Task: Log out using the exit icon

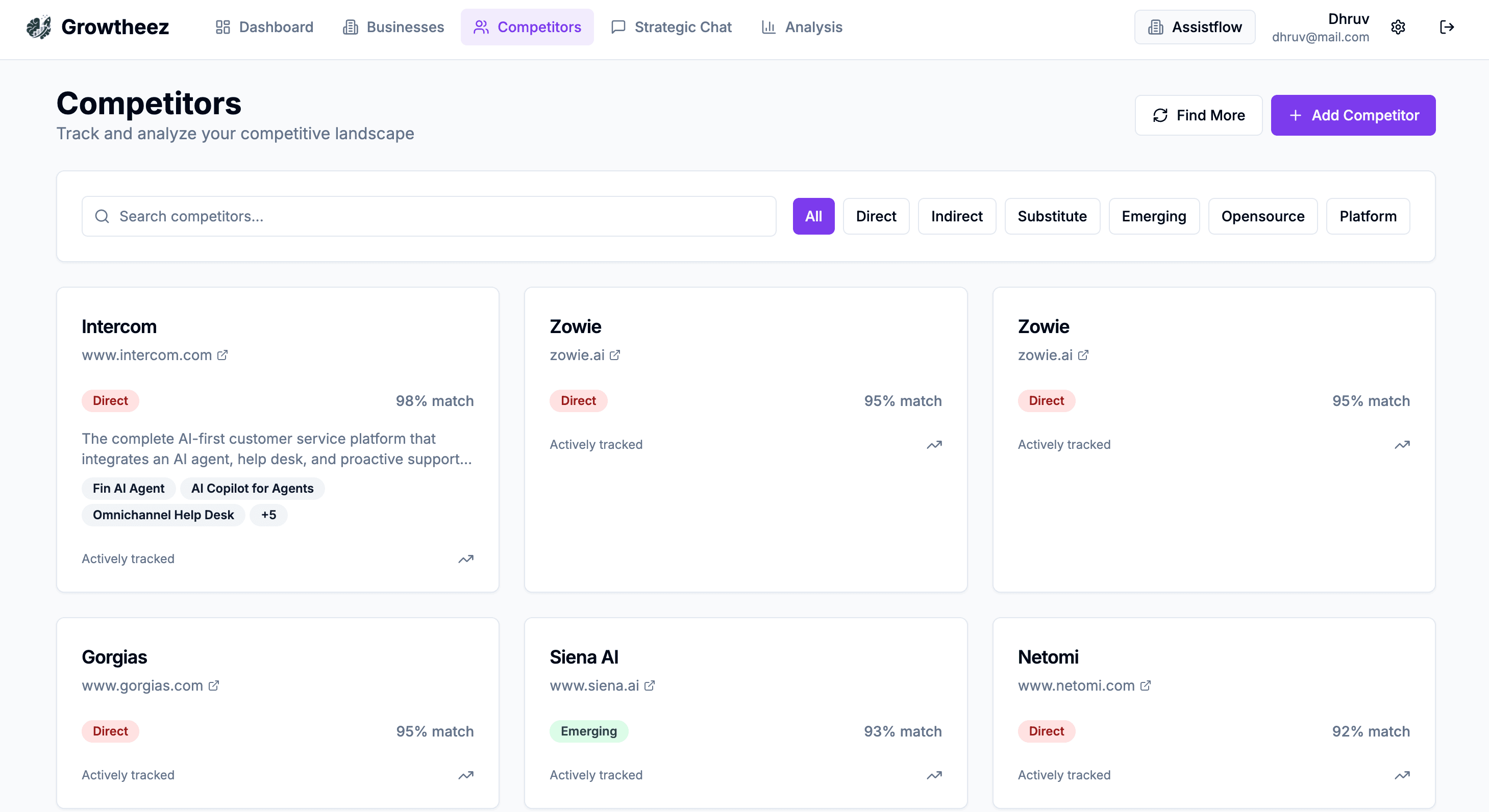Action: click(x=1448, y=27)
